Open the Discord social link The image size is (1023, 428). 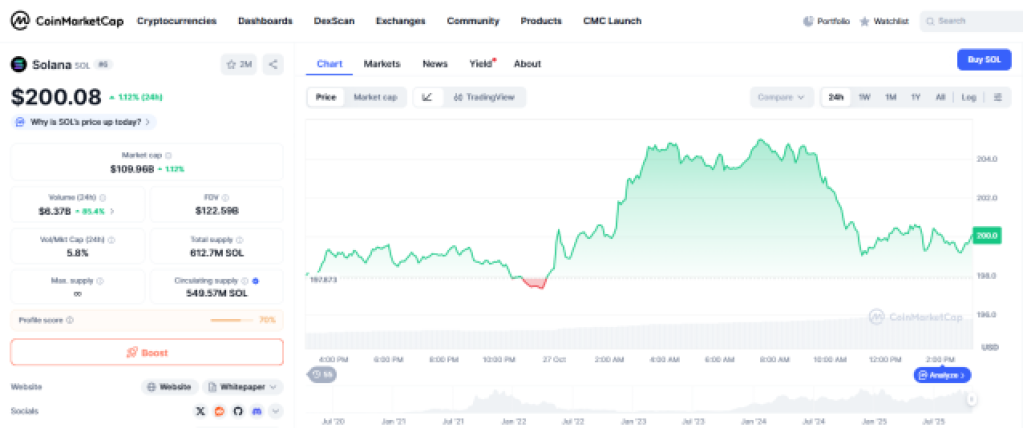256,411
